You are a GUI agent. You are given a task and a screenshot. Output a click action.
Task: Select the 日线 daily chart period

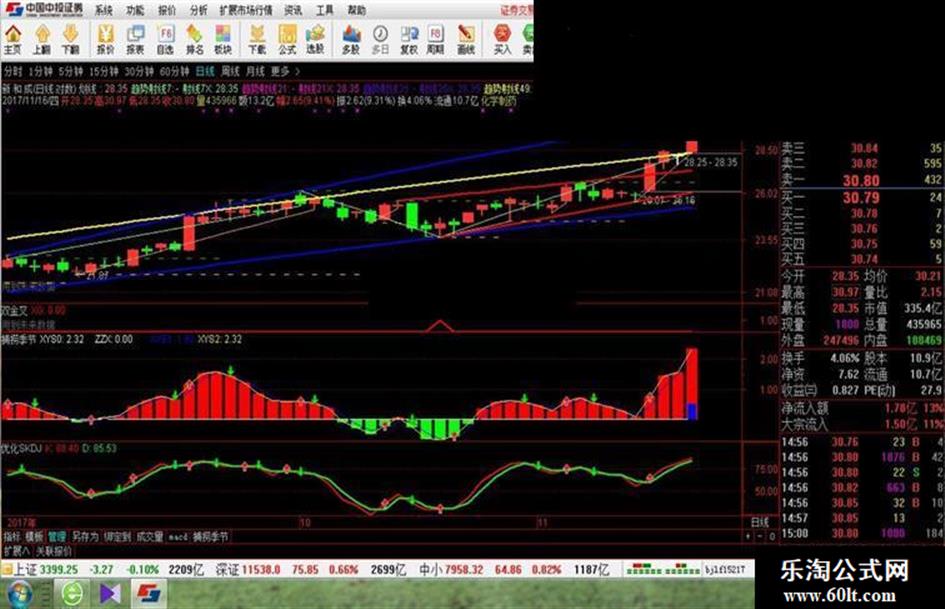[205, 71]
